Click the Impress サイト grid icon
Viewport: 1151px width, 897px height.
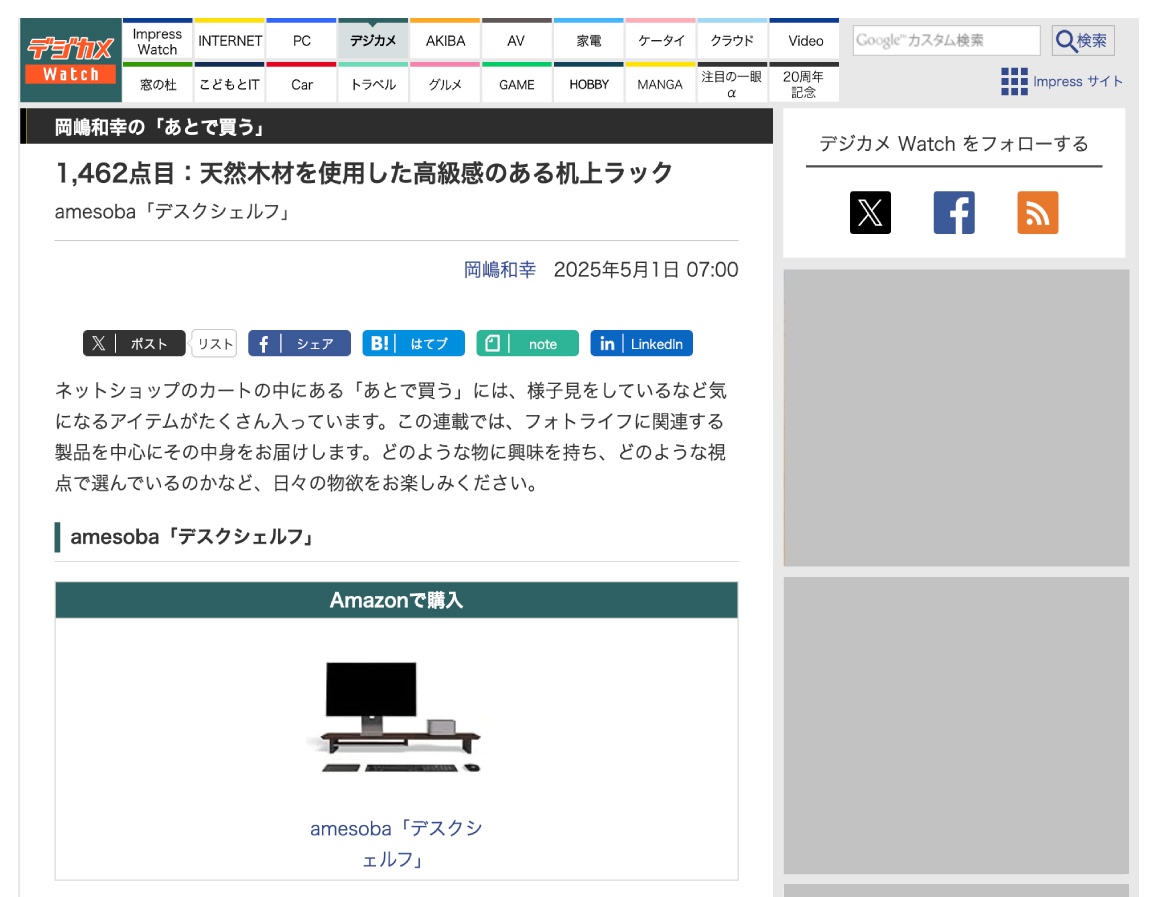click(x=1014, y=81)
